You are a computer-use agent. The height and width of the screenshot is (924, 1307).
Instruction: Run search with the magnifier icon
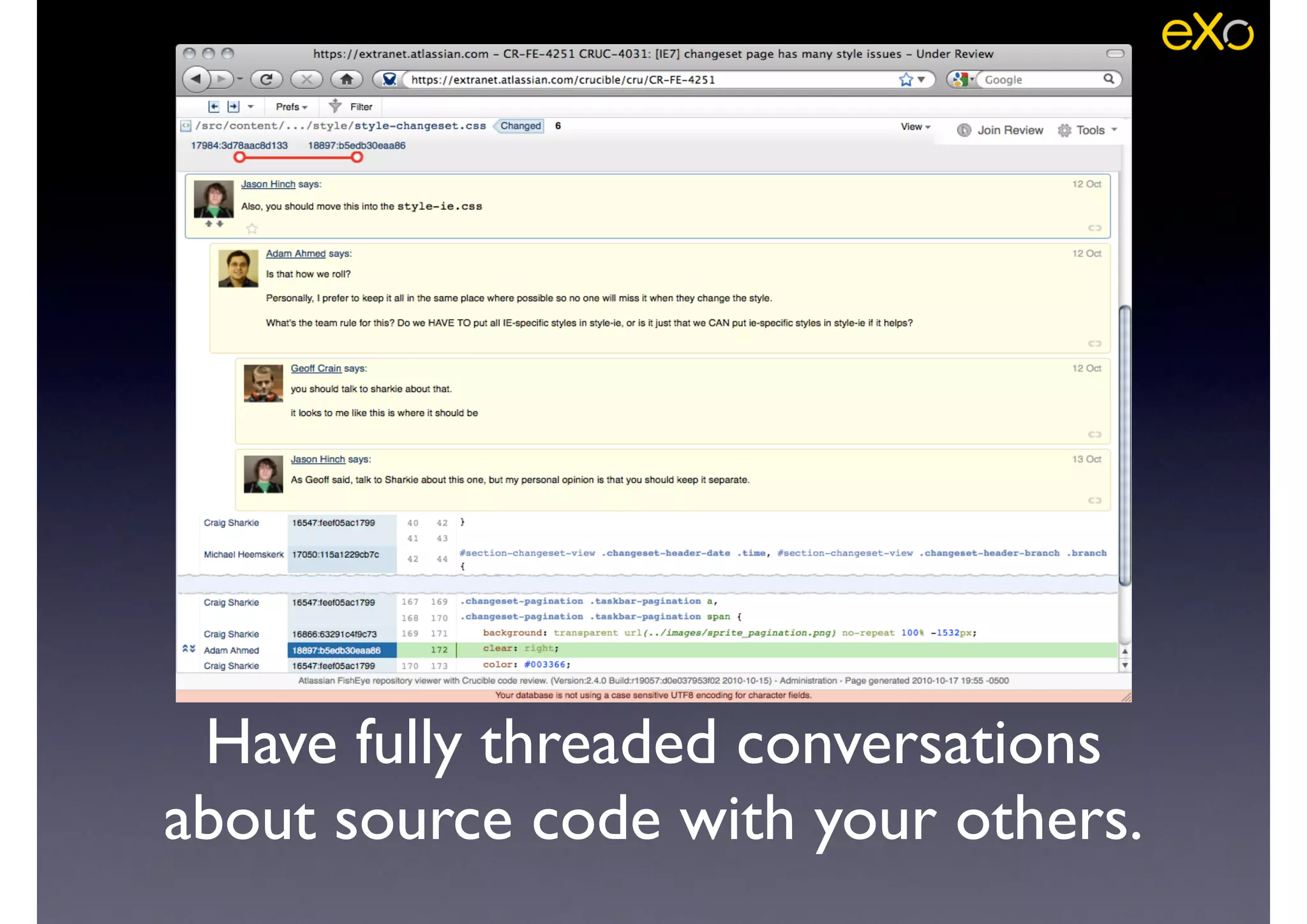pyautogui.click(x=1109, y=78)
